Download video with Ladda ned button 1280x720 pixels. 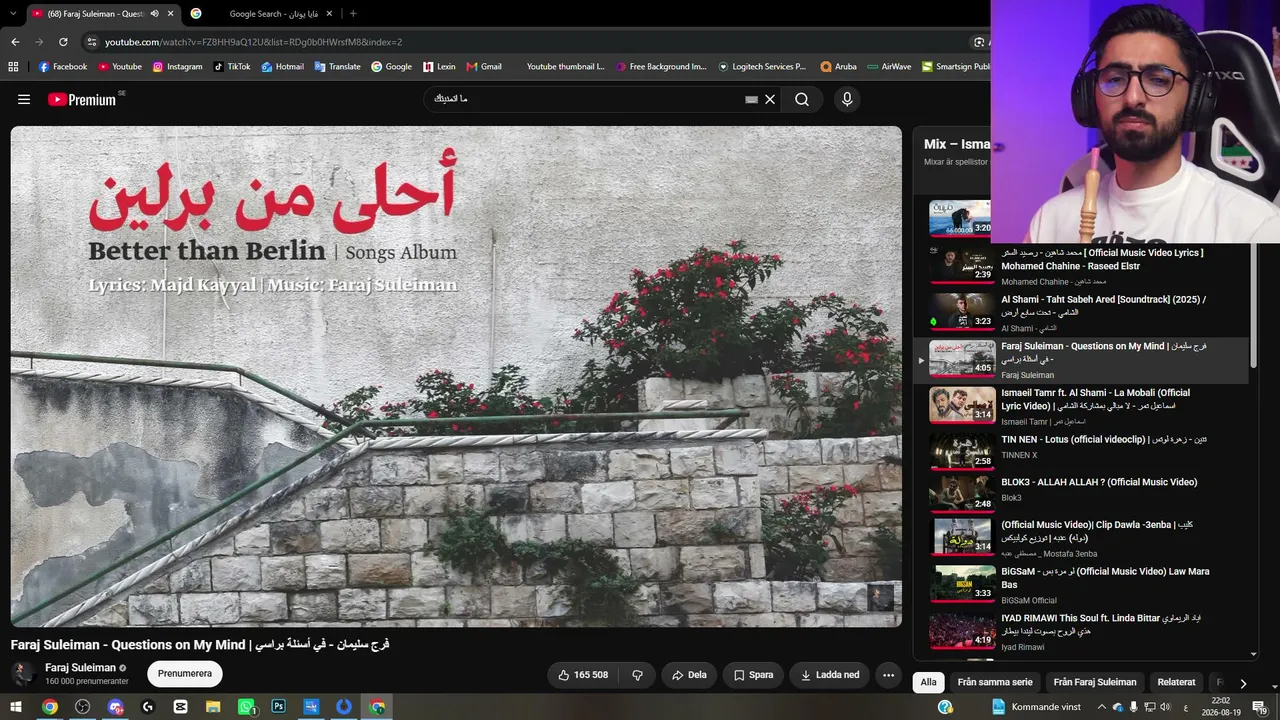coord(829,675)
